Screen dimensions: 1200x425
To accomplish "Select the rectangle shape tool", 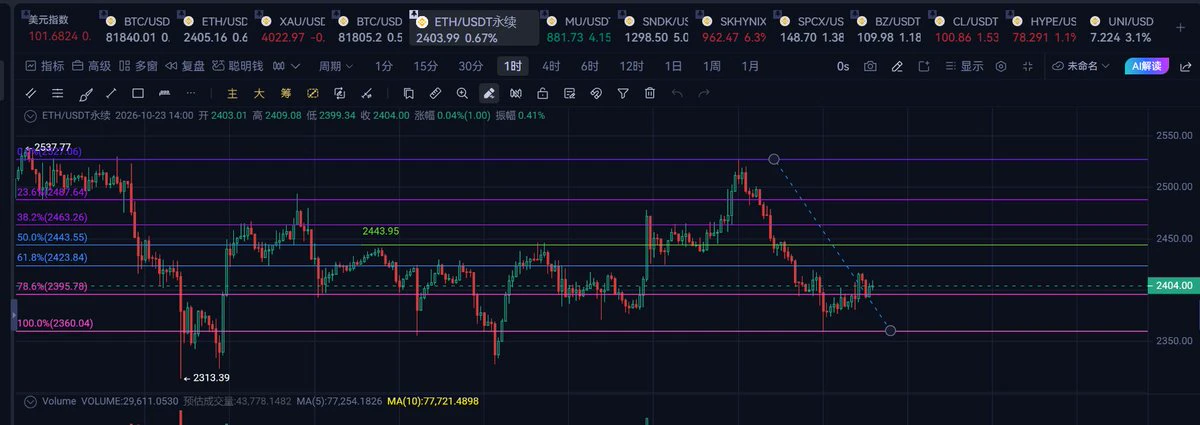I will (138, 93).
